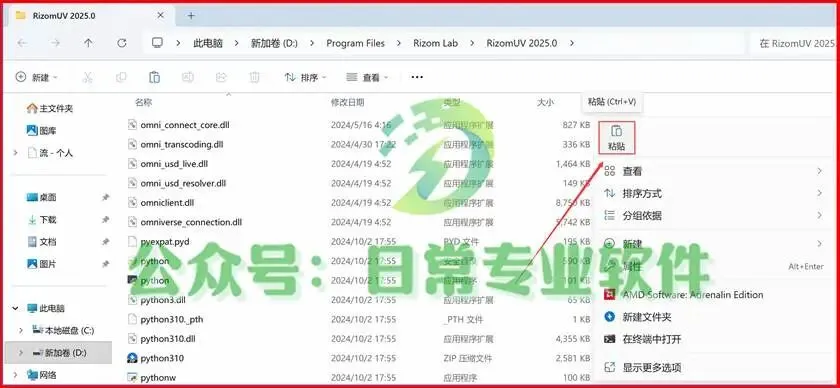Screen dimensions: 840x388
Task: Click the Rename toolbar icon
Action: tap(188, 78)
